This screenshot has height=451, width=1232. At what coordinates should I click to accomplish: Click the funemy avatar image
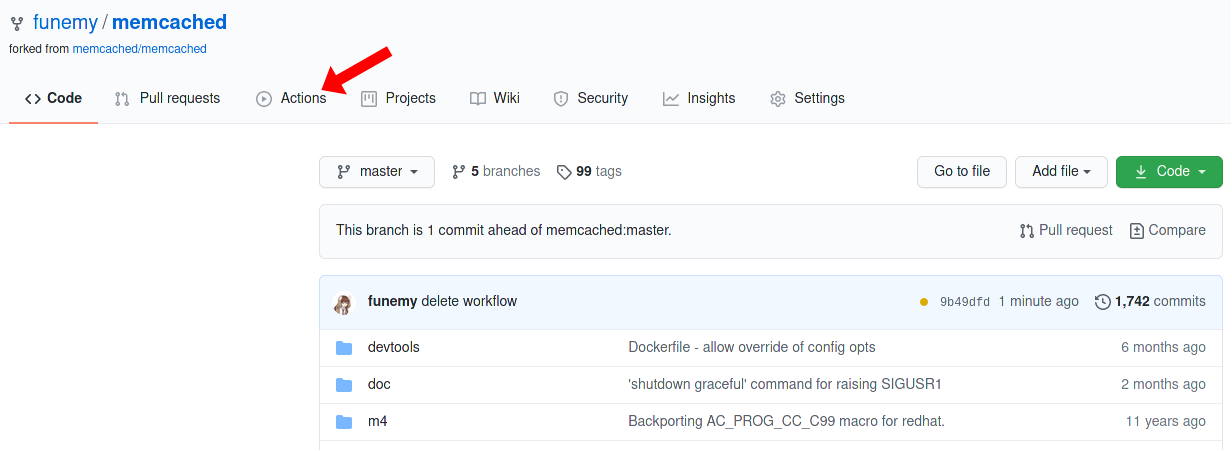pyautogui.click(x=343, y=303)
